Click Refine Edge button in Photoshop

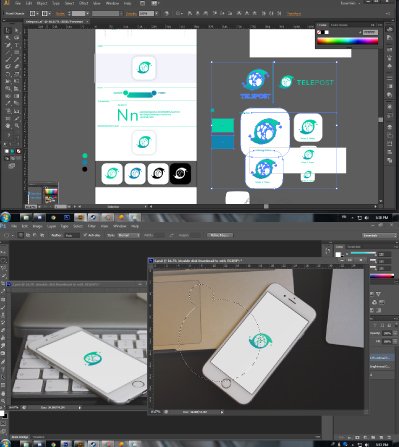click(x=219, y=235)
